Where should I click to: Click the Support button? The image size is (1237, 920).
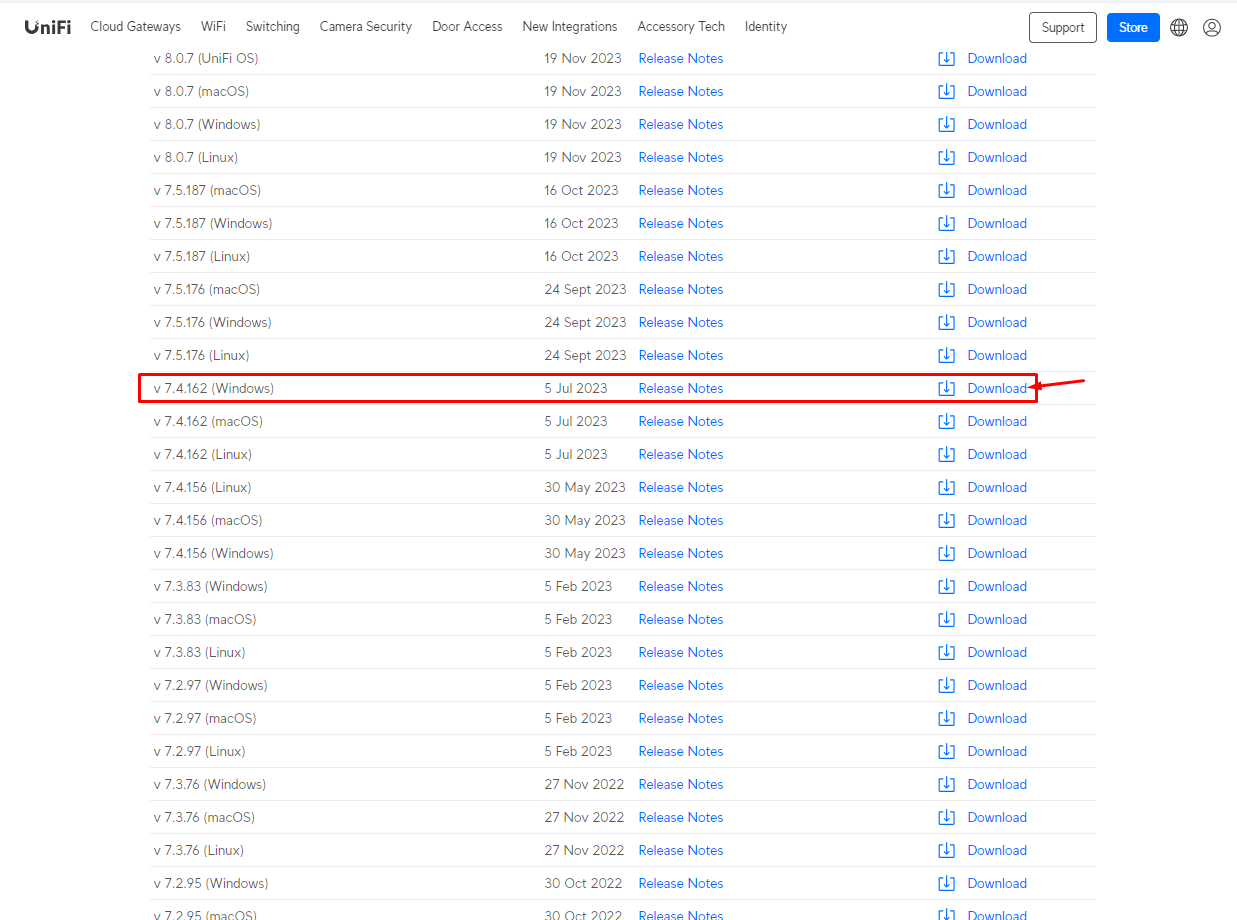tap(1063, 28)
